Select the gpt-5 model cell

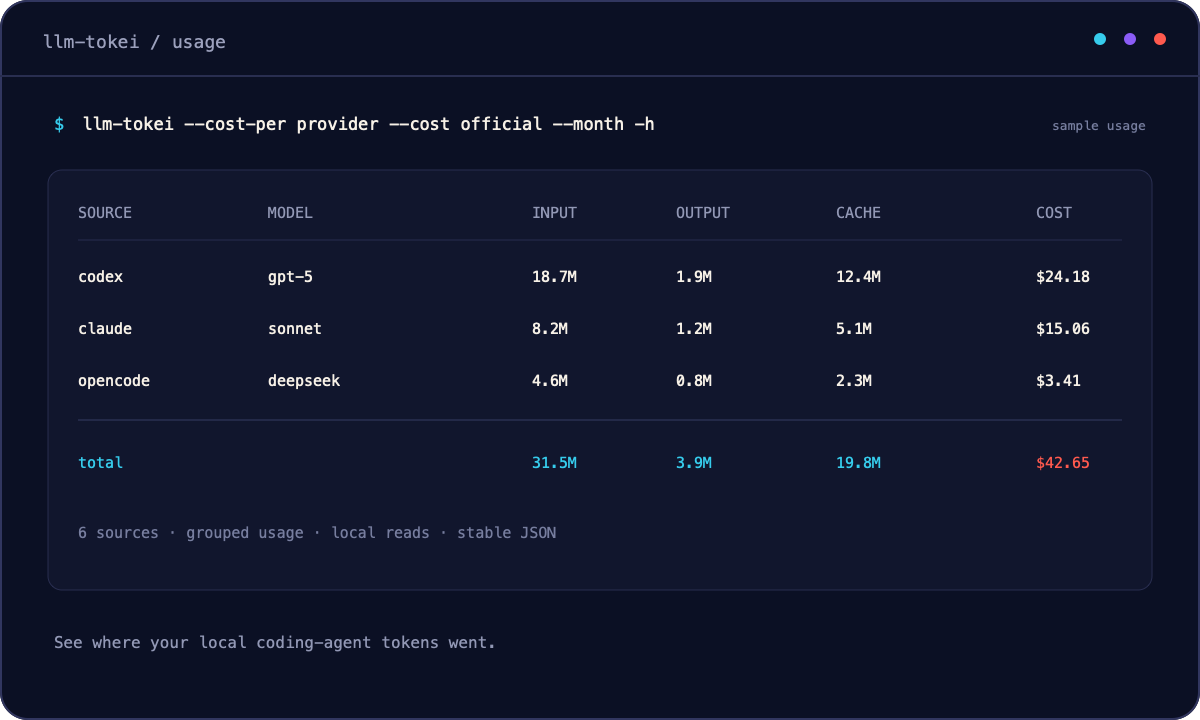290,277
